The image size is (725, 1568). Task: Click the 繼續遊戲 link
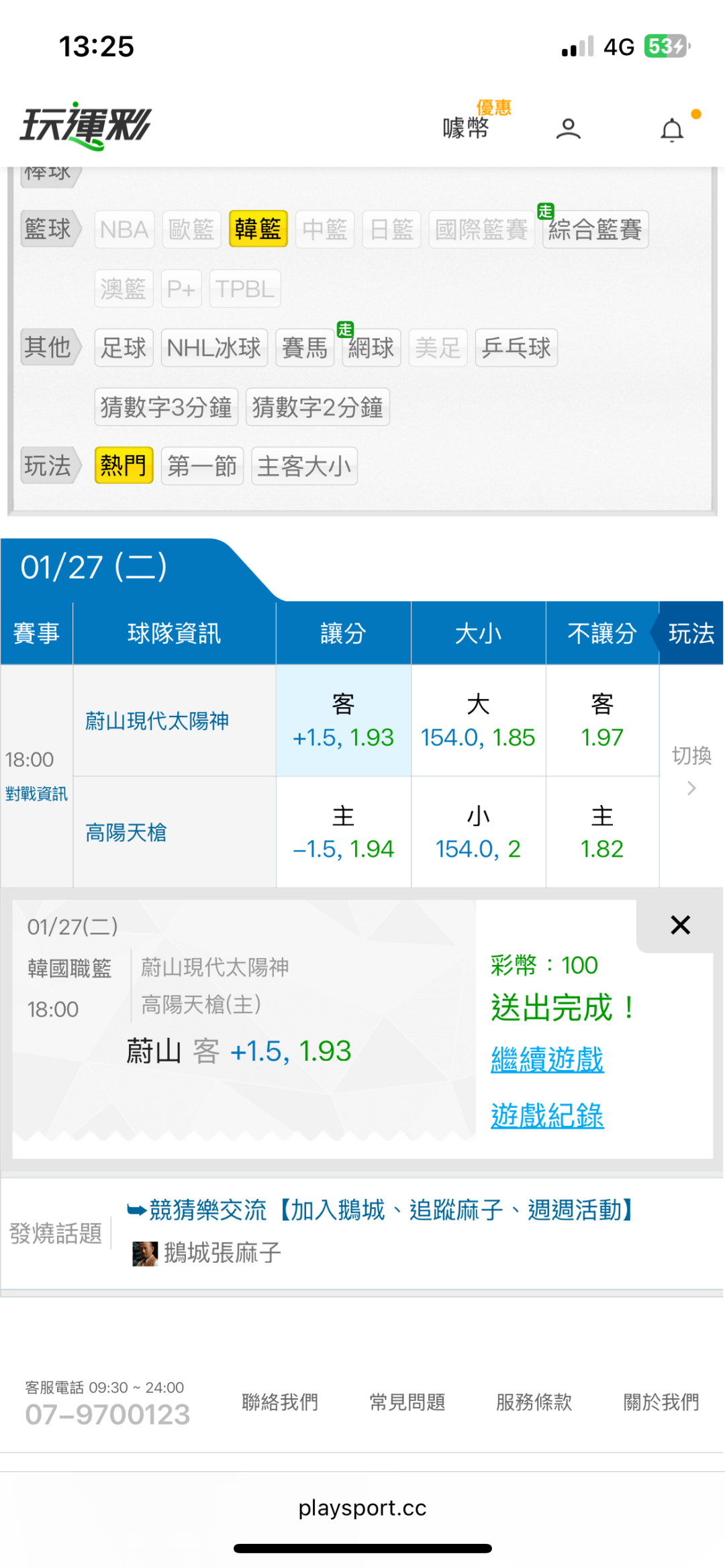pos(547,1059)
